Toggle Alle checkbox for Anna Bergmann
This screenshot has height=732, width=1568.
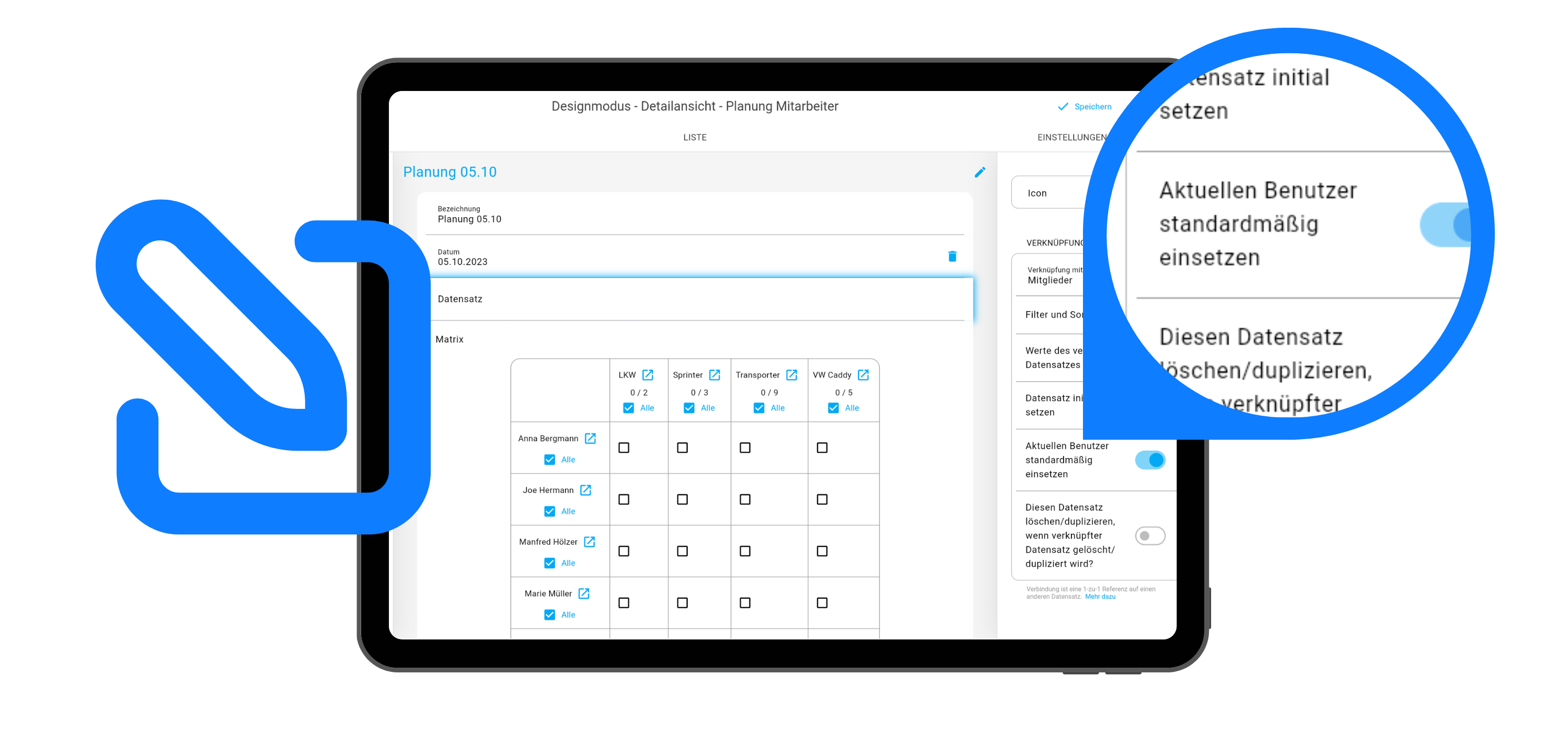coord(550,460)
